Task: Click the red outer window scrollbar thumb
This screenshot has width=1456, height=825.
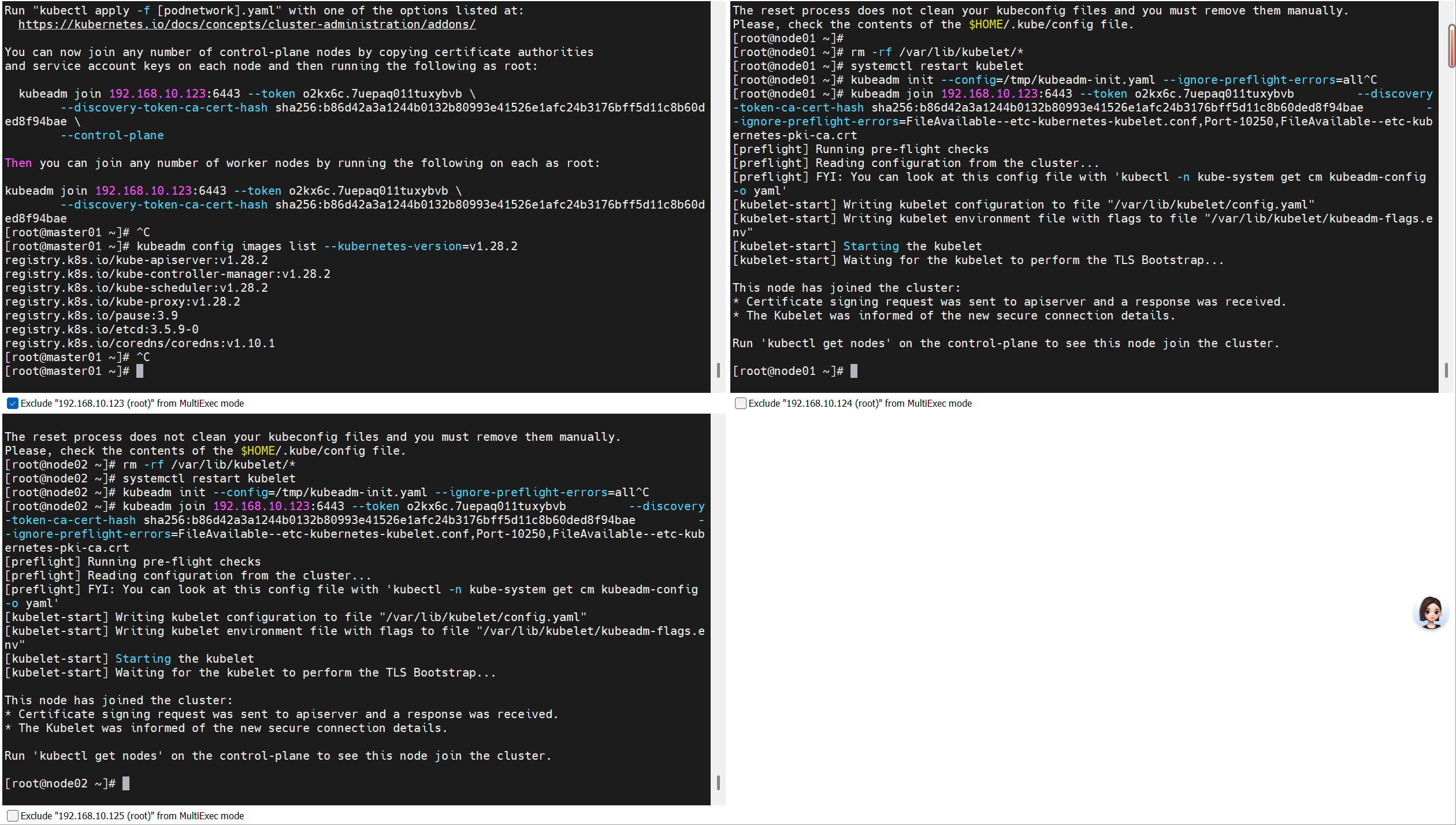Action: tap(1451, 46)
